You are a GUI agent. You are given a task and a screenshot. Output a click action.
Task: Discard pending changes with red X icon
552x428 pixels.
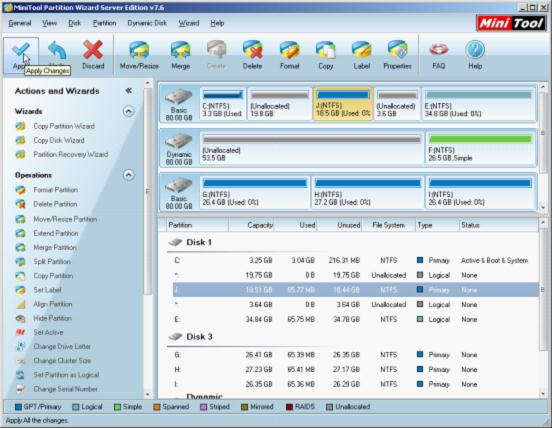coord(93,50)
